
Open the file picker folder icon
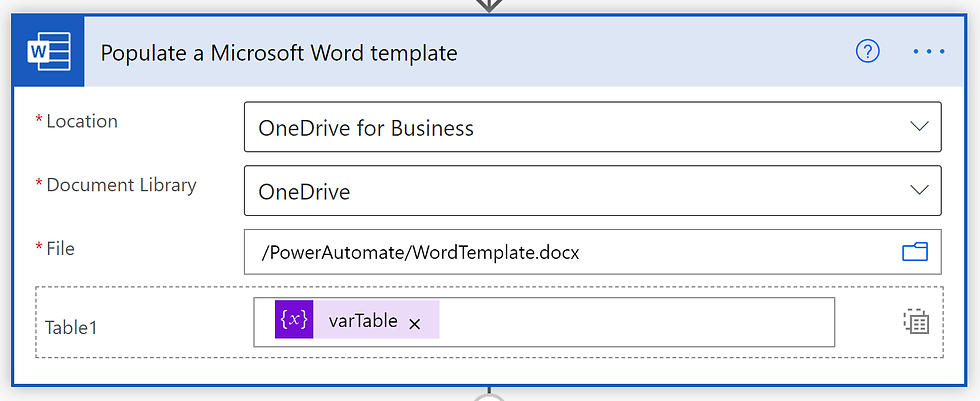(x=915, y=252)
